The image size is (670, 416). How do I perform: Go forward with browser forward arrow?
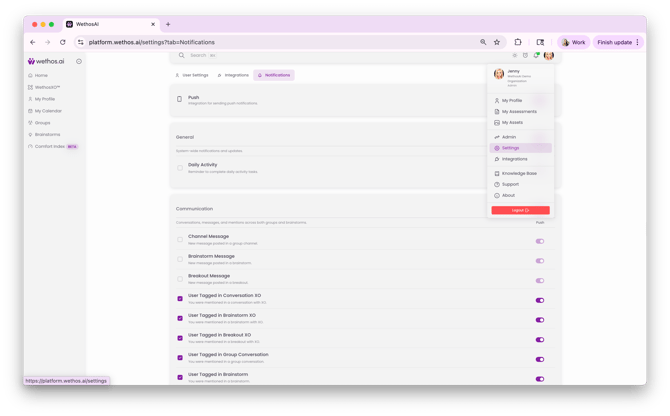coord(47,42)
